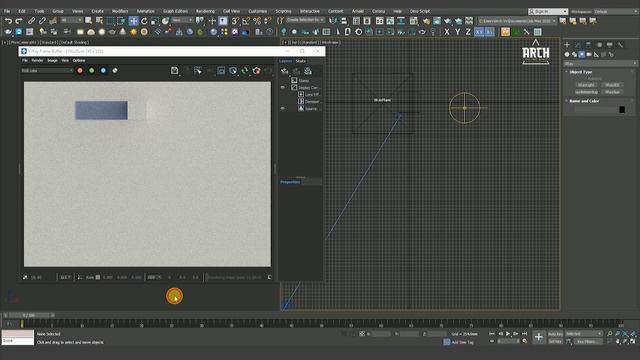Toggle the red channel in Frame Buffer
Viewport: 640px width, 360px height.
point(80,71)
